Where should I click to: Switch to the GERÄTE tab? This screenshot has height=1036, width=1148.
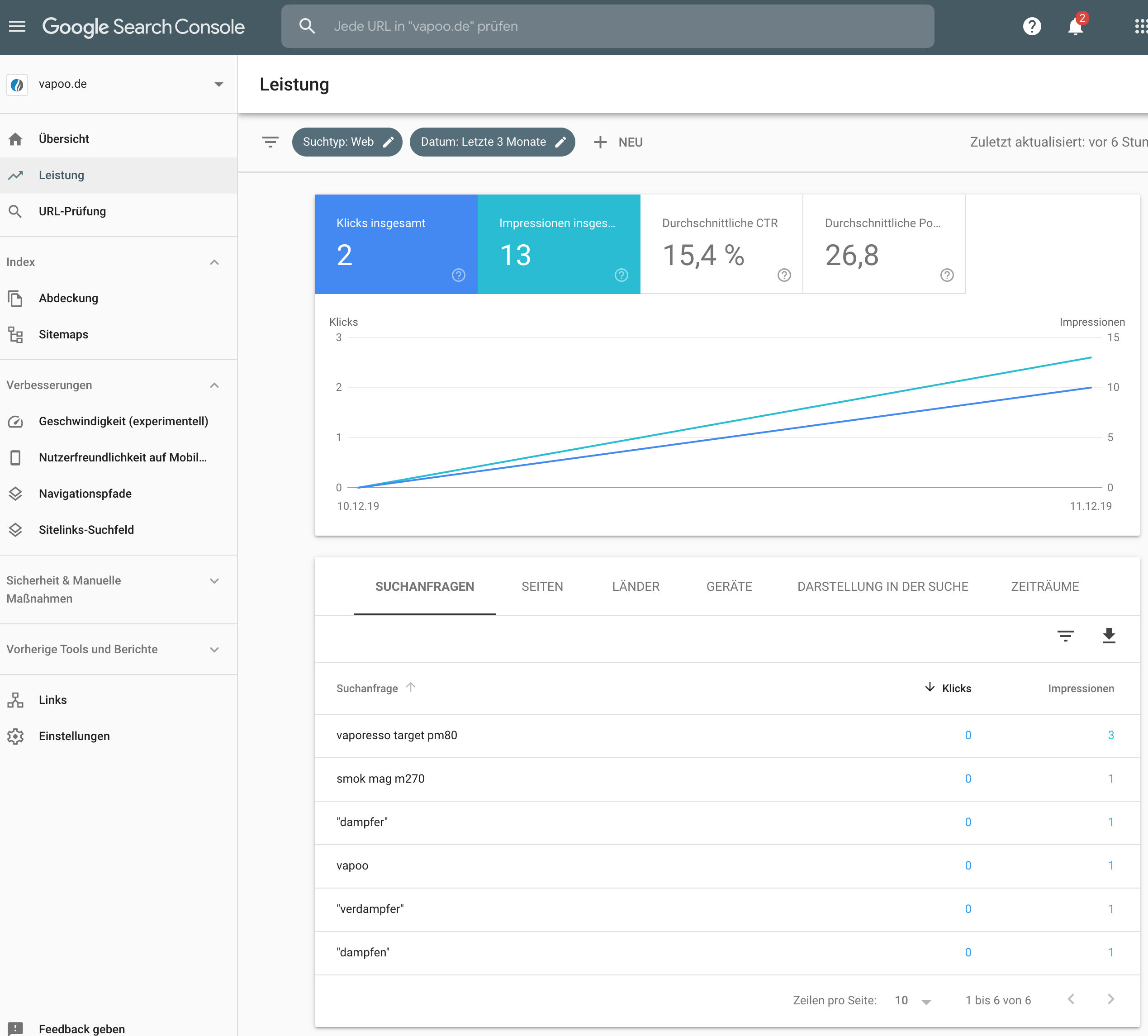(729, 586)
